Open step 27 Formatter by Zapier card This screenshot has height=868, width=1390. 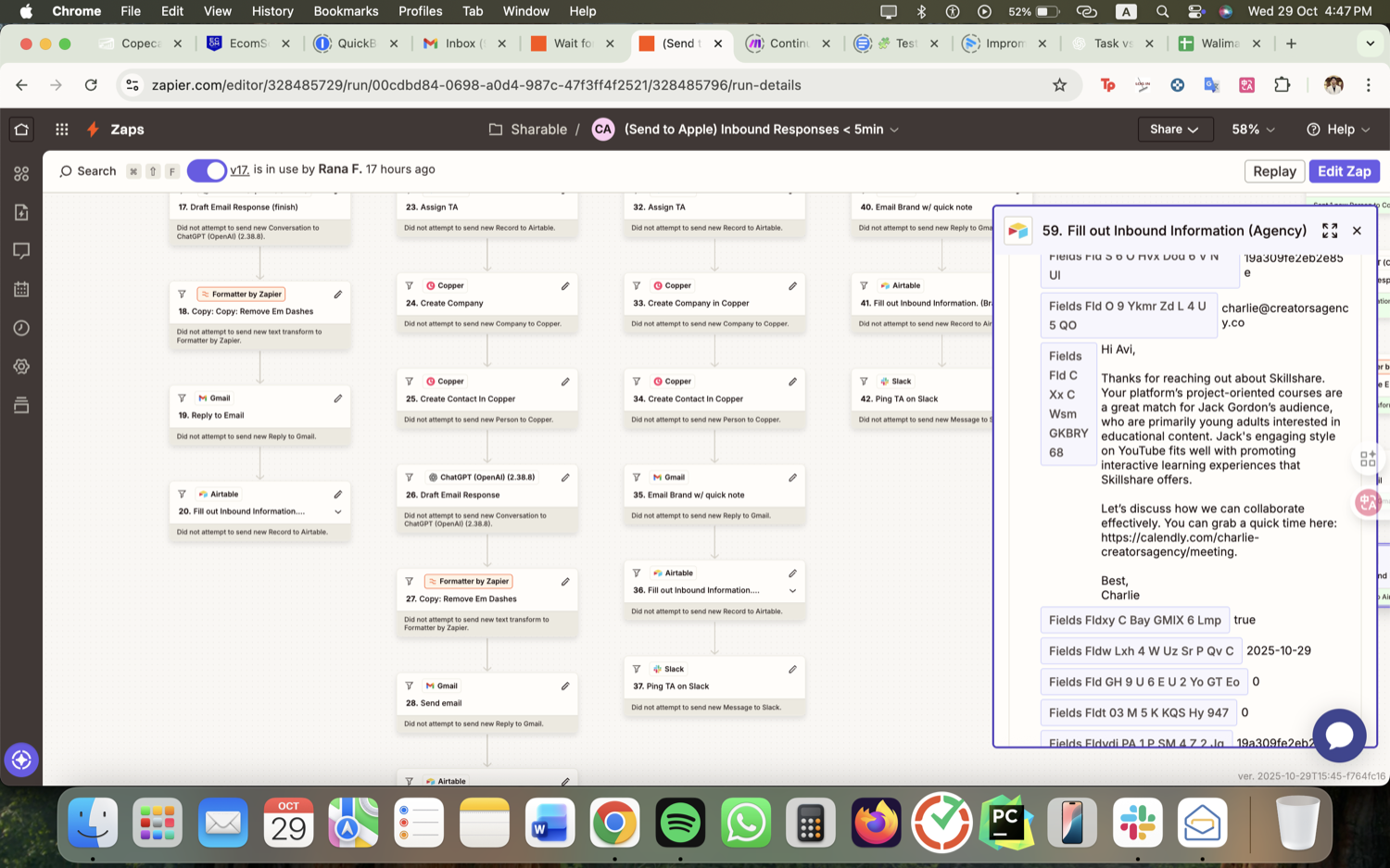tap(487, 602)
